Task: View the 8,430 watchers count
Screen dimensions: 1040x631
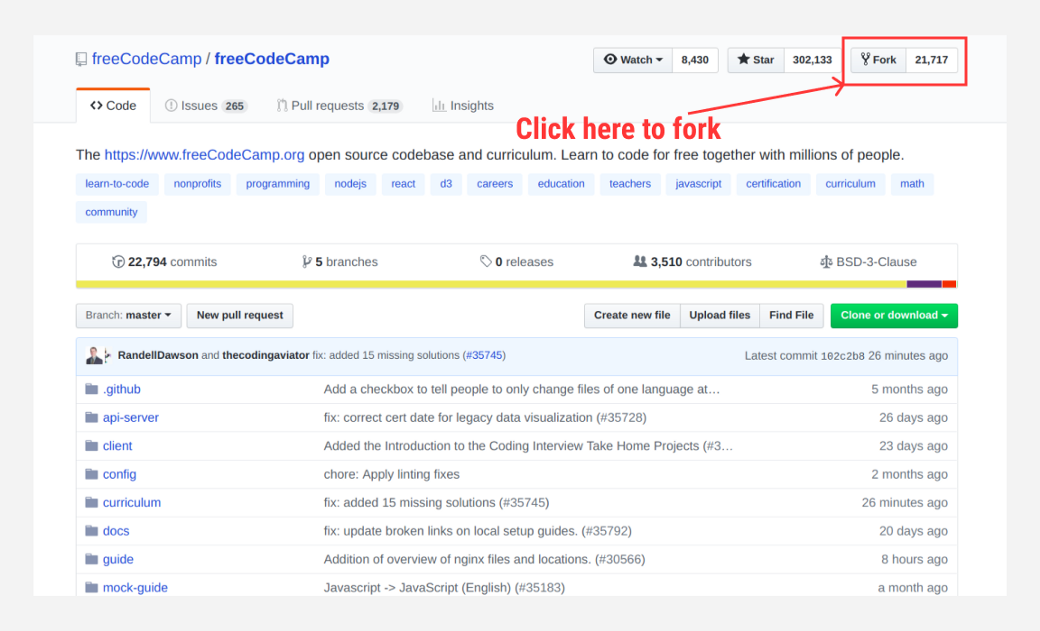Action: [x=695, y=60]
